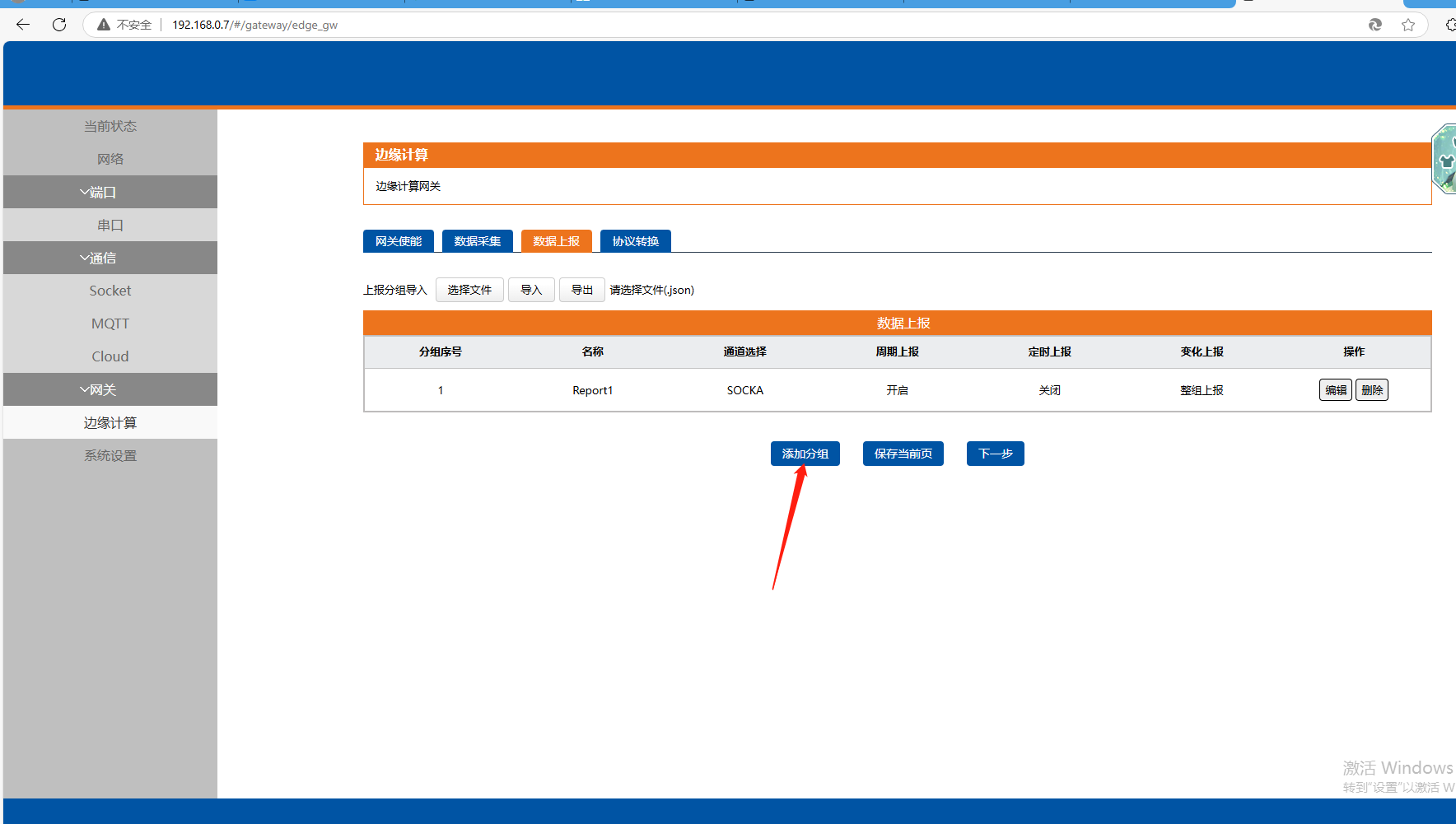1456x824 pixels.
Task: Click the circular sync icon in the address bar
Action: click(x=1375, y=25)
